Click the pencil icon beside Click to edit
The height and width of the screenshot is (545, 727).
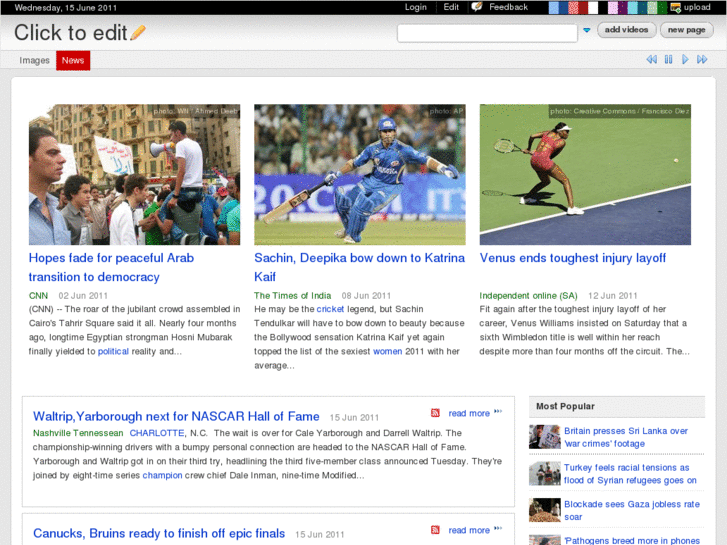pos(138,32)
